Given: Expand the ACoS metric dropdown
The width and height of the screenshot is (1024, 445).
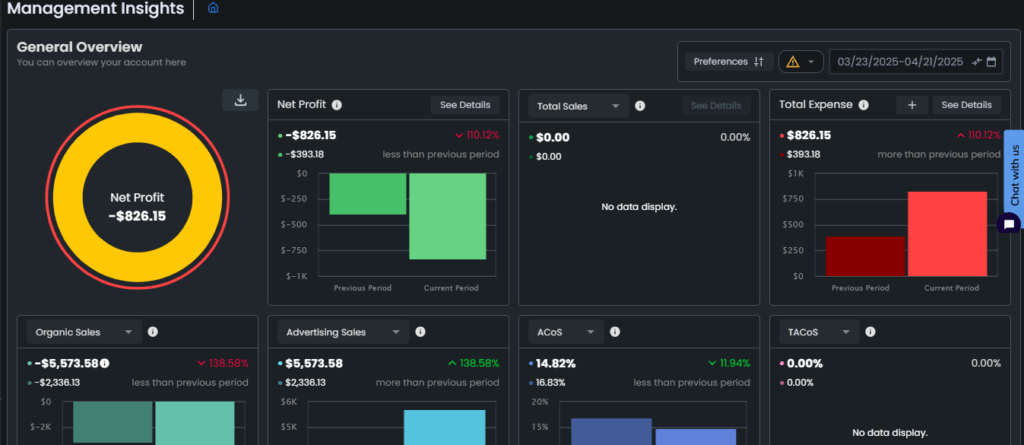Looking at the screenshot, I should (566, 332).
